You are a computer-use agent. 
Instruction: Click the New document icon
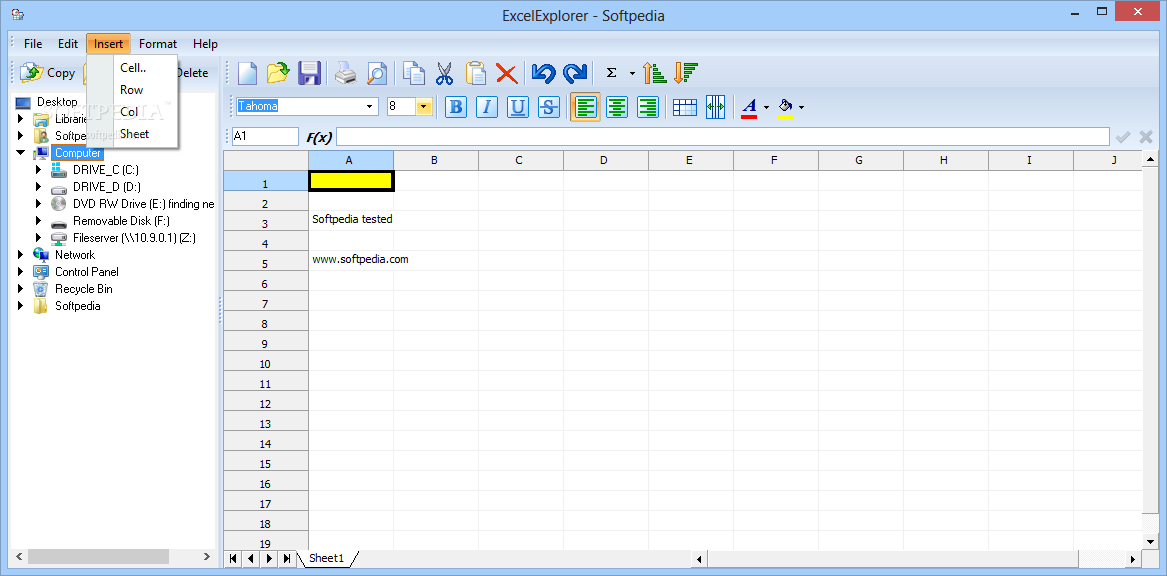[x=247, y=73]
